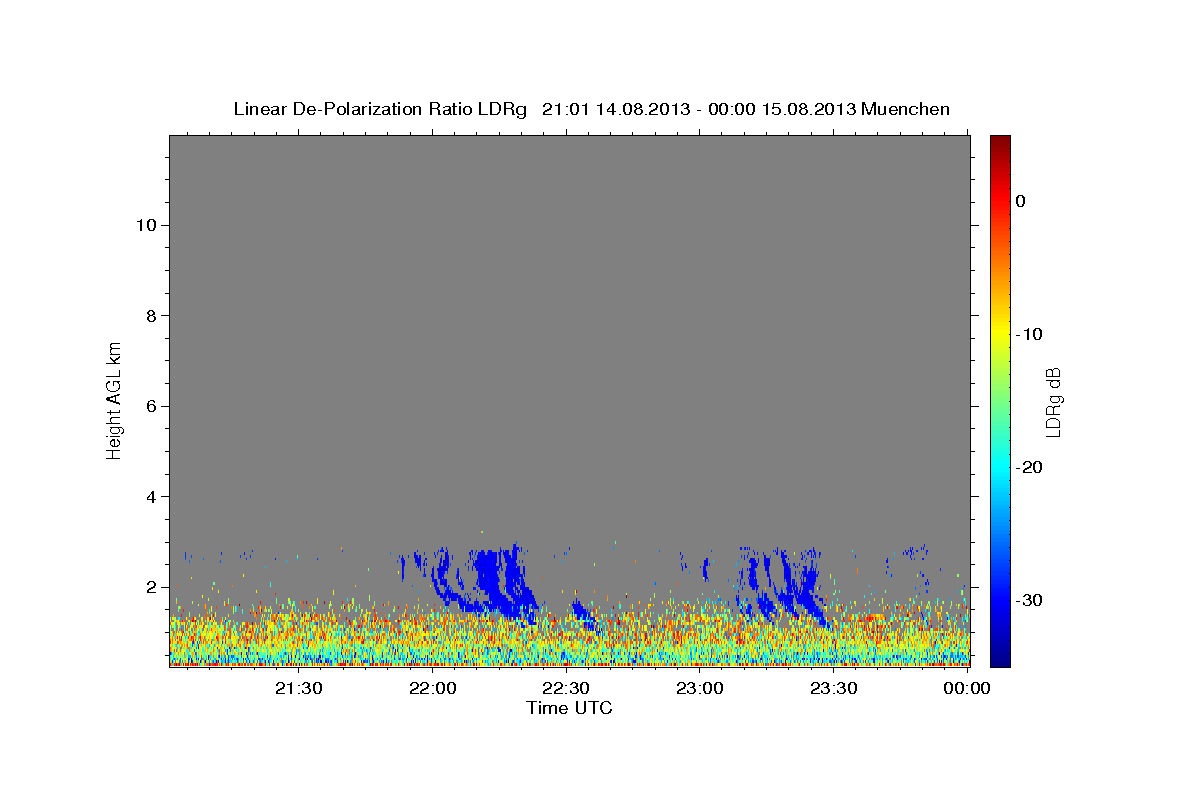1200x800 pixels.
Task: Click the dark red top of colorbar
Action: coord(1000,143)
